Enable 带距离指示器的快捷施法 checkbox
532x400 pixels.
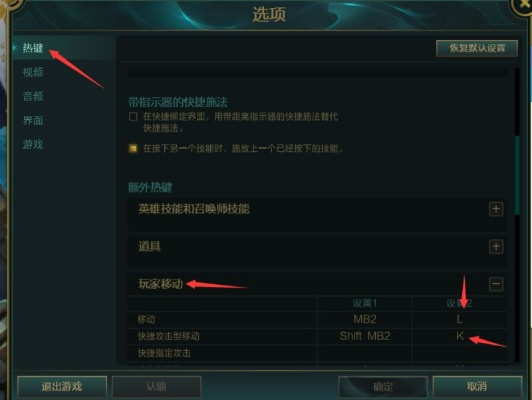click(133, 117)
